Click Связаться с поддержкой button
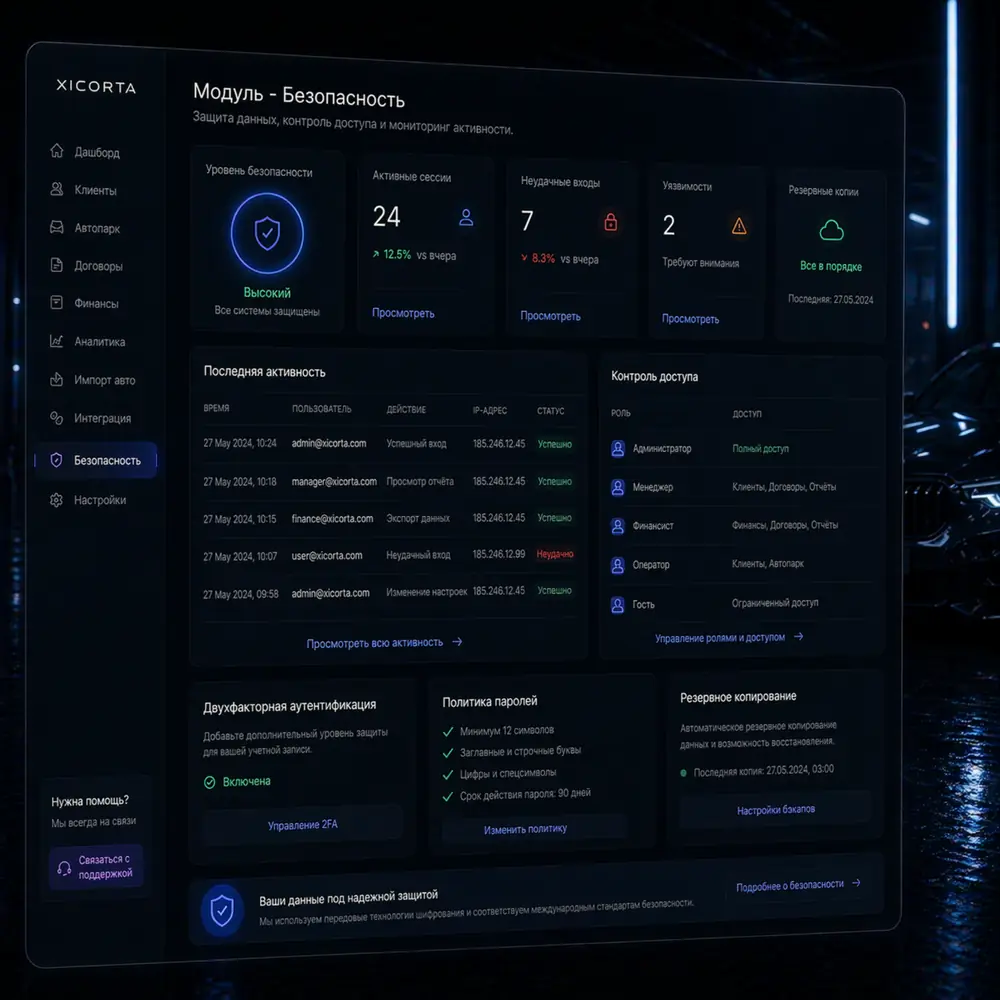Image resolution: width=1000 pixels, height=1000 pixels. coord(96,867)
